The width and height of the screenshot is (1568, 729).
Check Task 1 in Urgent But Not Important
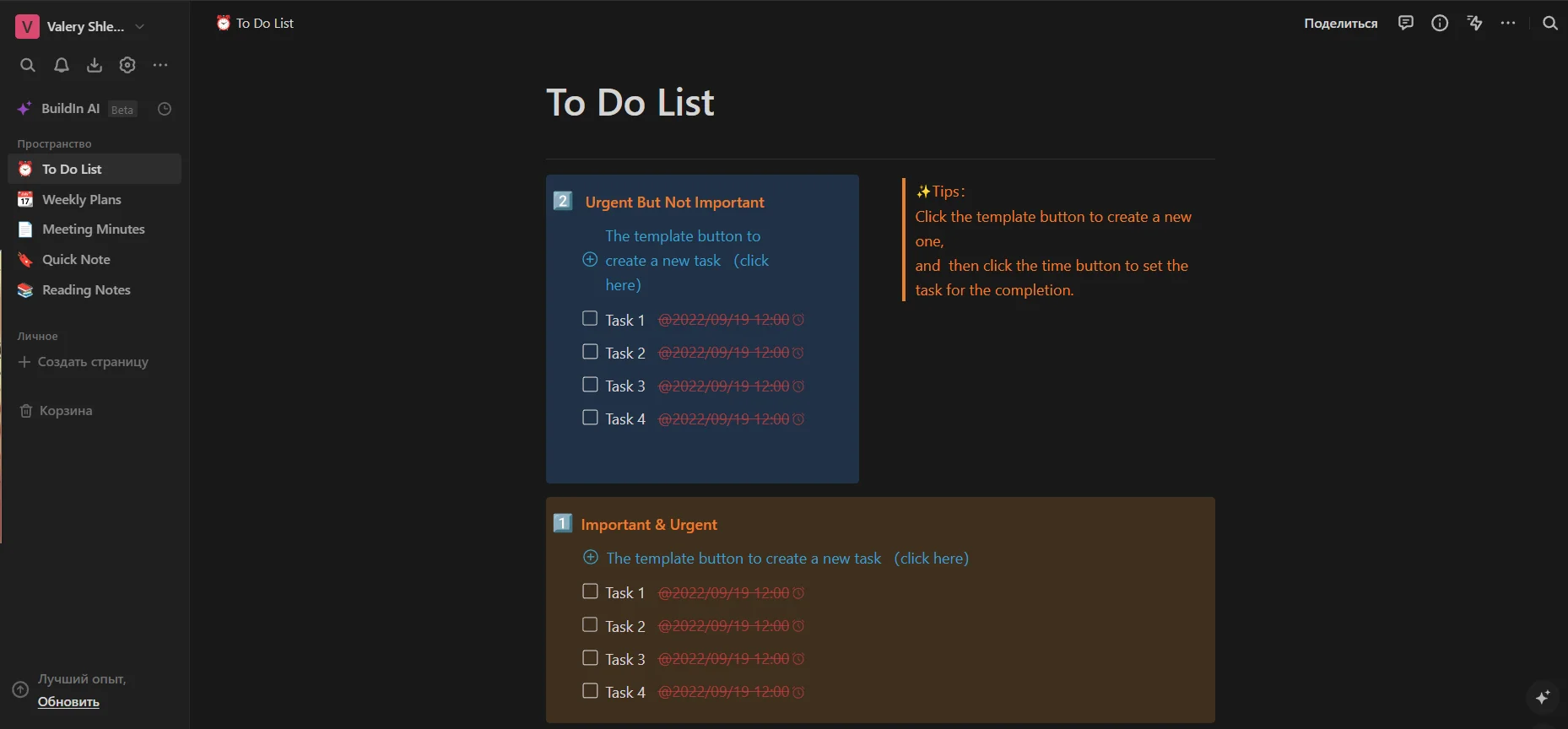coord(590,318)
